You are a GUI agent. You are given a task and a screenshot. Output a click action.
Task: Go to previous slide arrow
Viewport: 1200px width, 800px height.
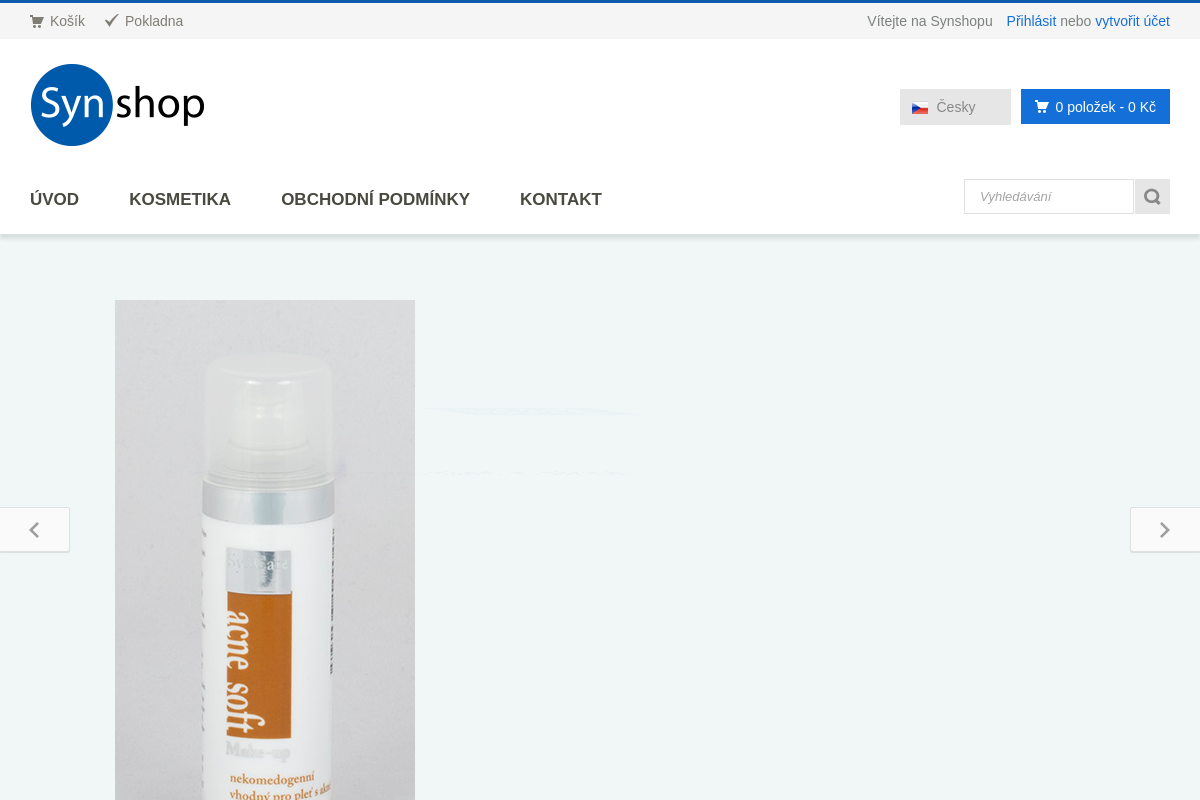pyautogui.click(x=35, y=530)
